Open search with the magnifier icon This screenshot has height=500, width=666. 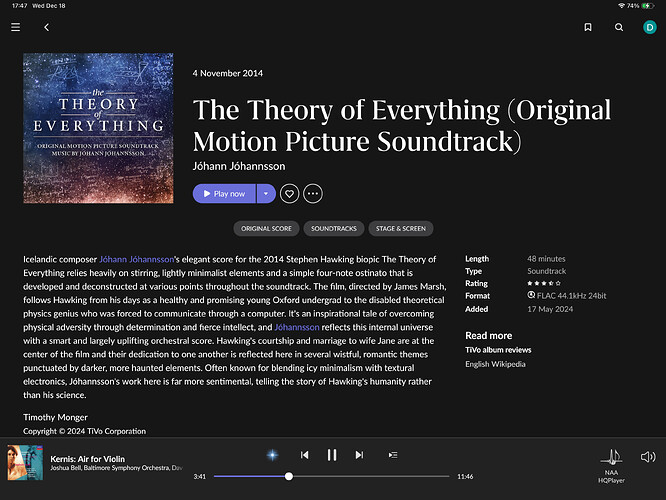coord(619,27)
